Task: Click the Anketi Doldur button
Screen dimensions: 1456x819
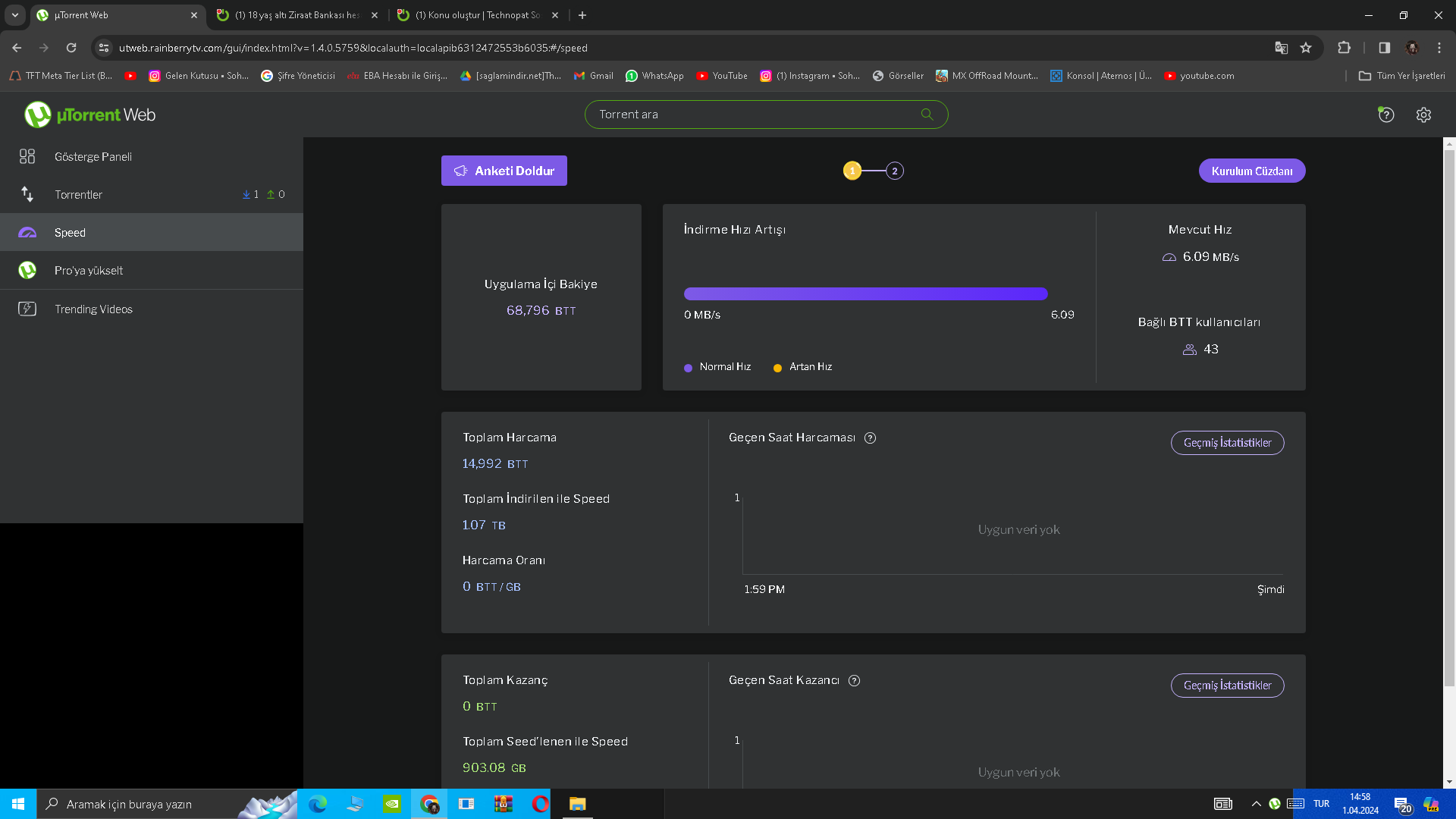Action: 504,171
